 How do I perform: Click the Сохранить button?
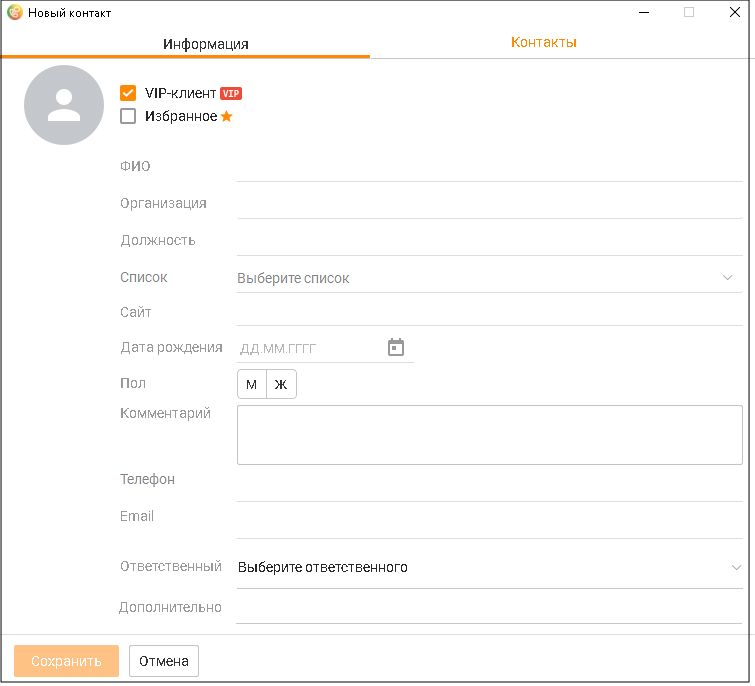click(x=66, y=661)
